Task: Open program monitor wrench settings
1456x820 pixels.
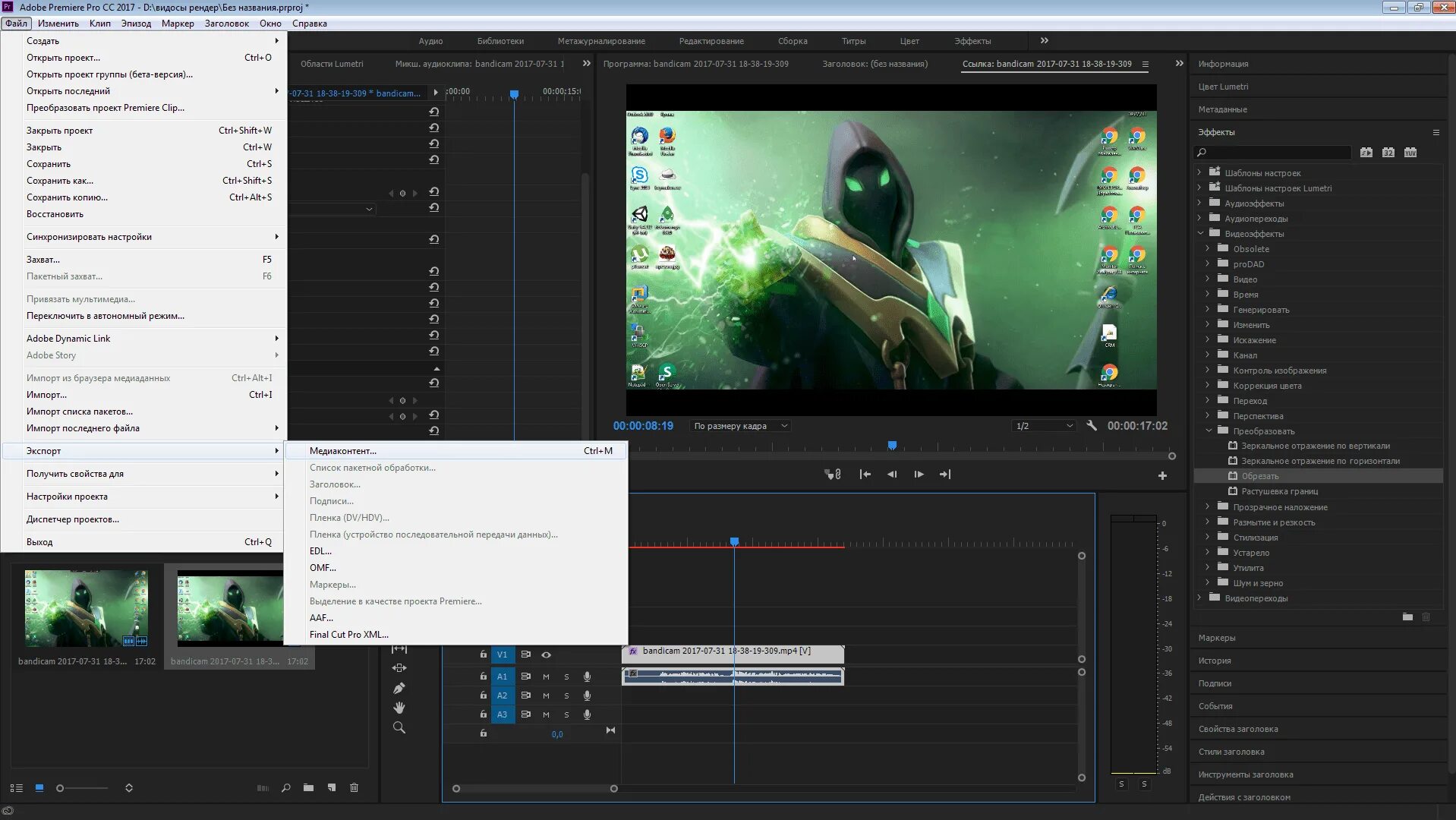Action: click(x=1092, y=426)
